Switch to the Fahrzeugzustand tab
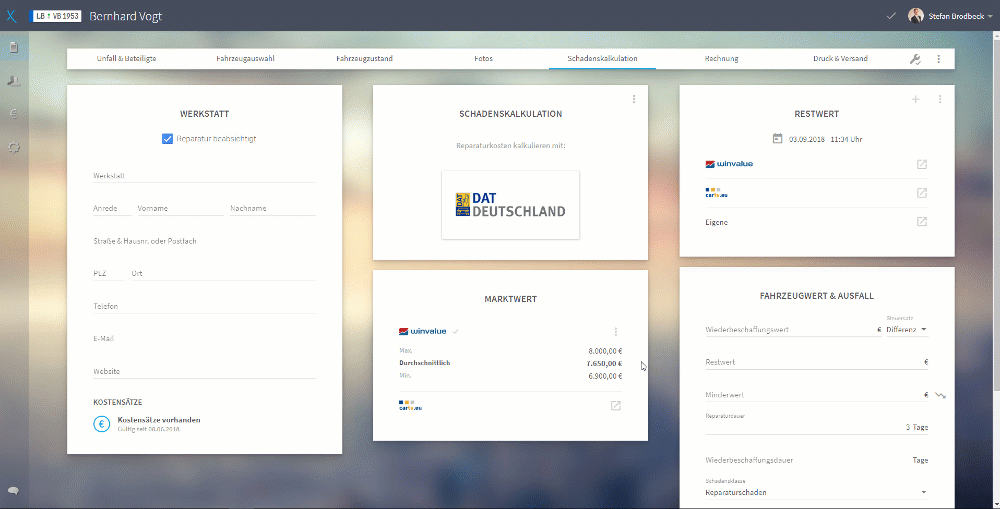 (364, 59)
